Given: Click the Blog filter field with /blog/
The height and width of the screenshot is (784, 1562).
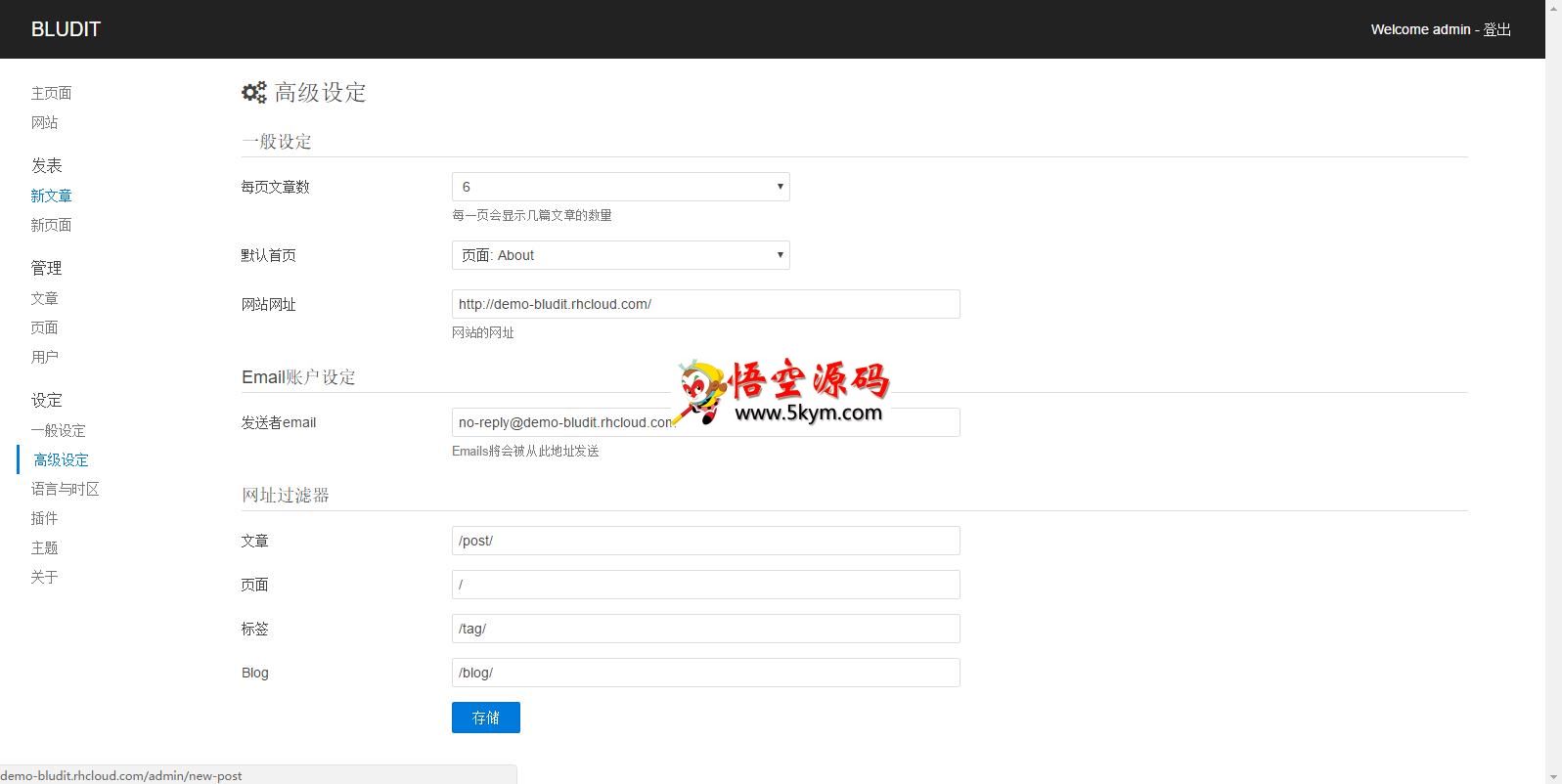Looking at the screenshot, I should (706, 673).
